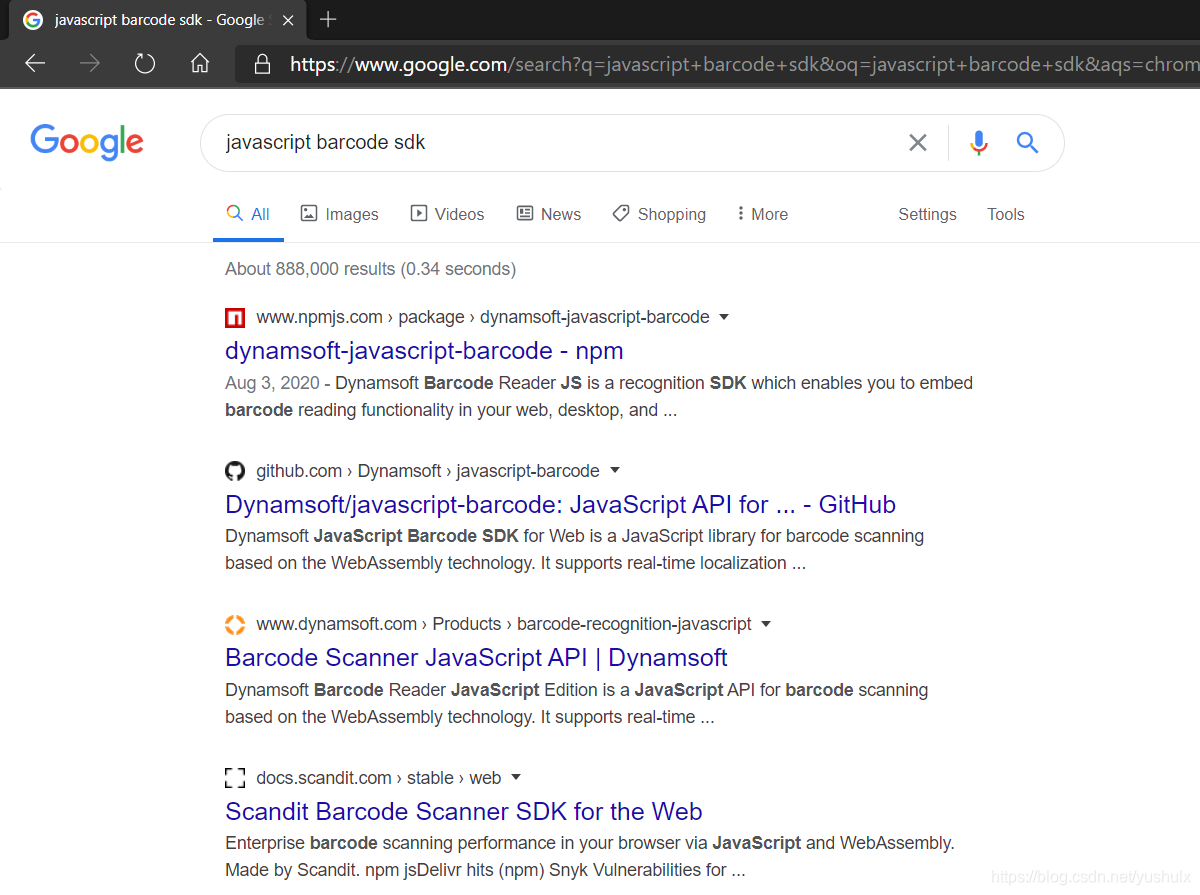Open a new tab with plus icon
Screen dimensions: 1200x895
pyautogui.click(x=328, y=19)
